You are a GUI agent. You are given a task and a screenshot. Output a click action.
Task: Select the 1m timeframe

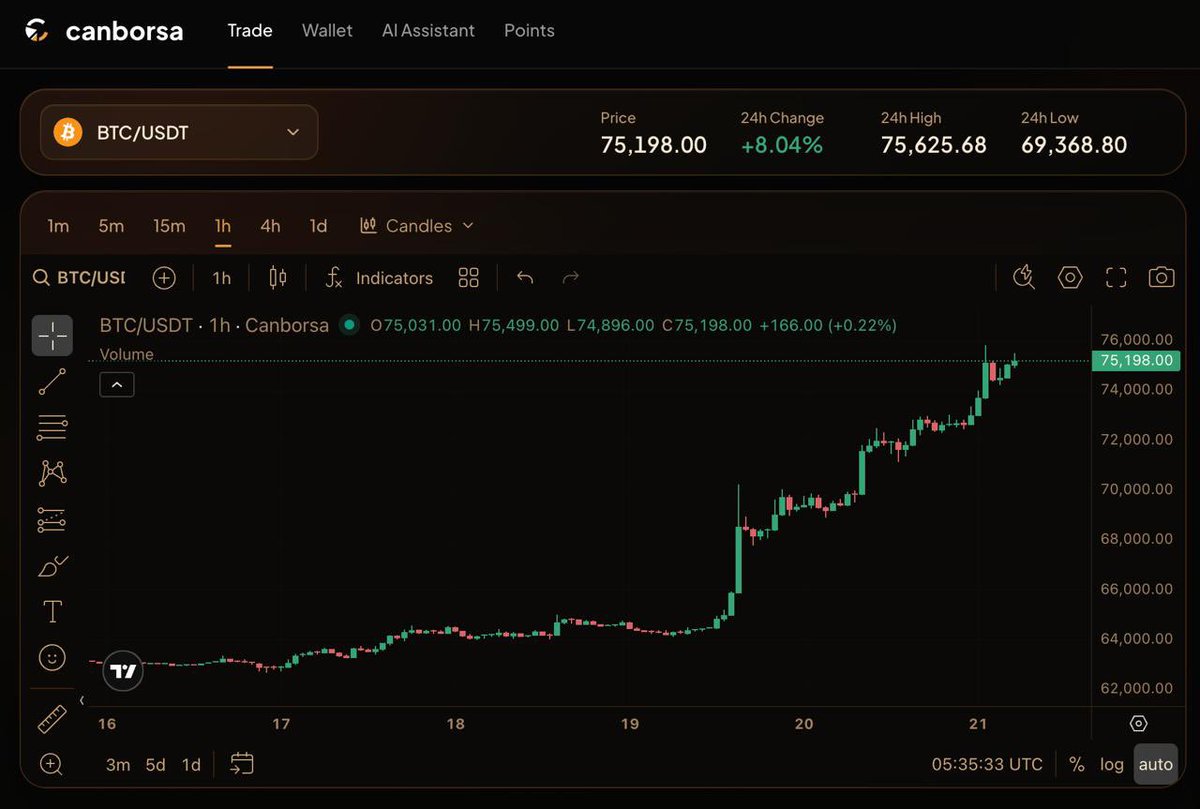click(x=58, y=226)
